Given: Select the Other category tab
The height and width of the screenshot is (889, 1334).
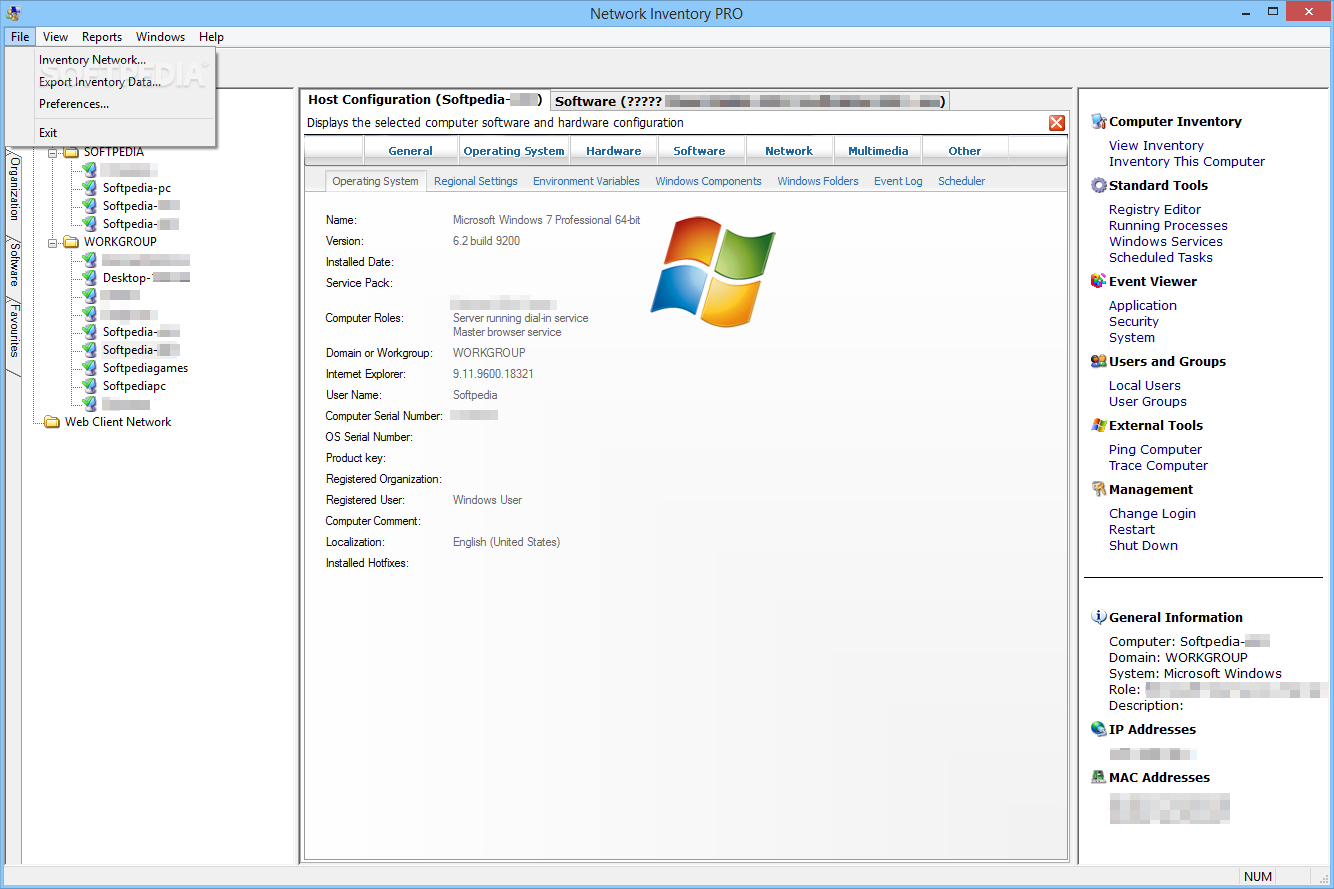Looking at the screenshot, I should pyautogui.click(x=965, y=151).
